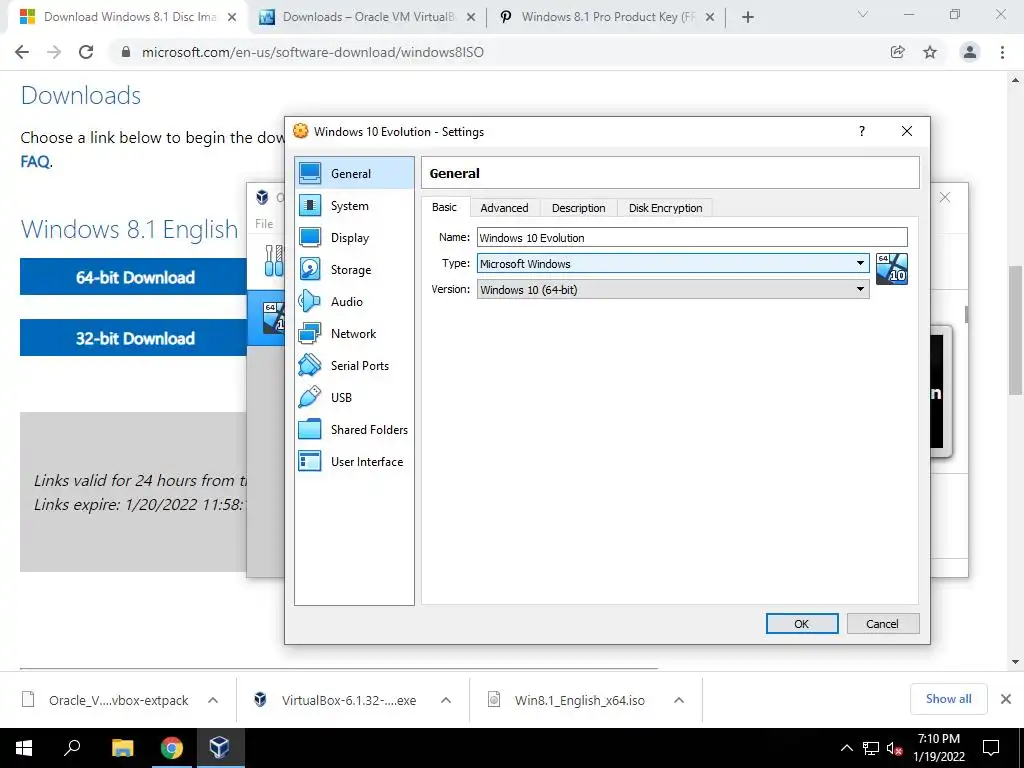
Task: Show hidden system tray icons
Action: pyautogui.click(x=846, y=748)
